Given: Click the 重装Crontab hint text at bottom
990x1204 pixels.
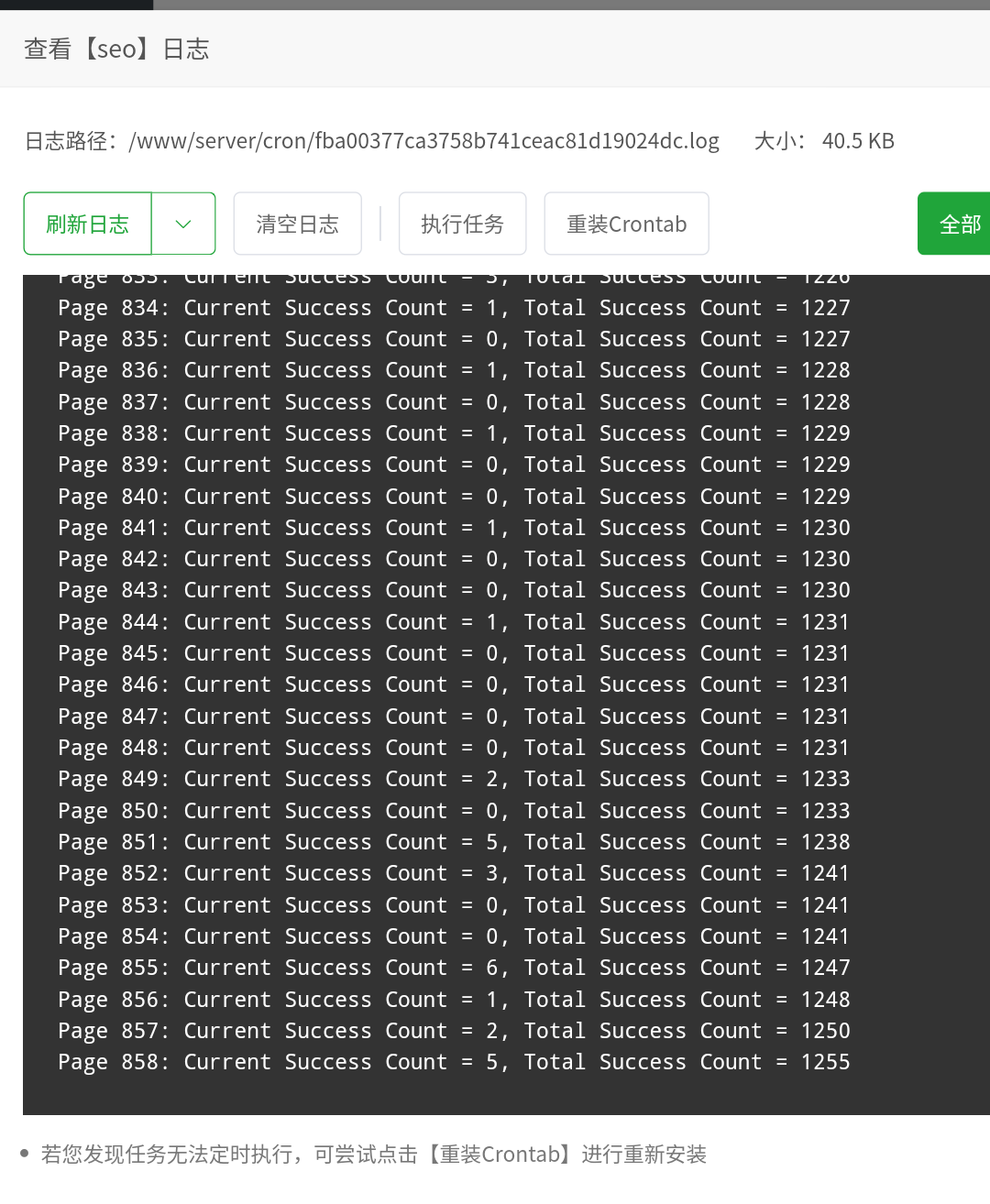Looking at the screenshot, I should (373, 1155).
